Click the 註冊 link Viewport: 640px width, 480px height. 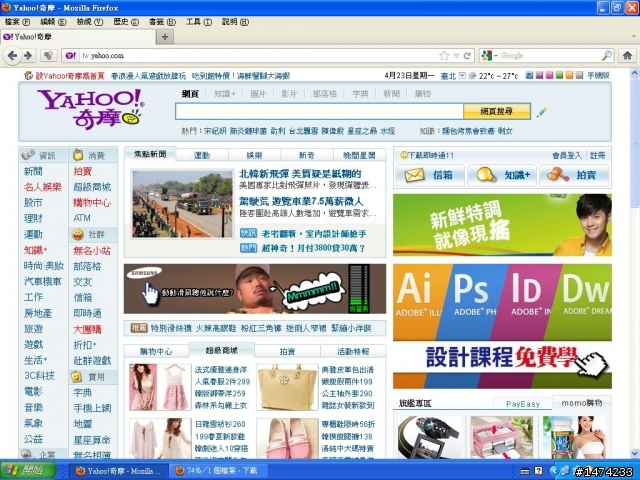point(598,156)
